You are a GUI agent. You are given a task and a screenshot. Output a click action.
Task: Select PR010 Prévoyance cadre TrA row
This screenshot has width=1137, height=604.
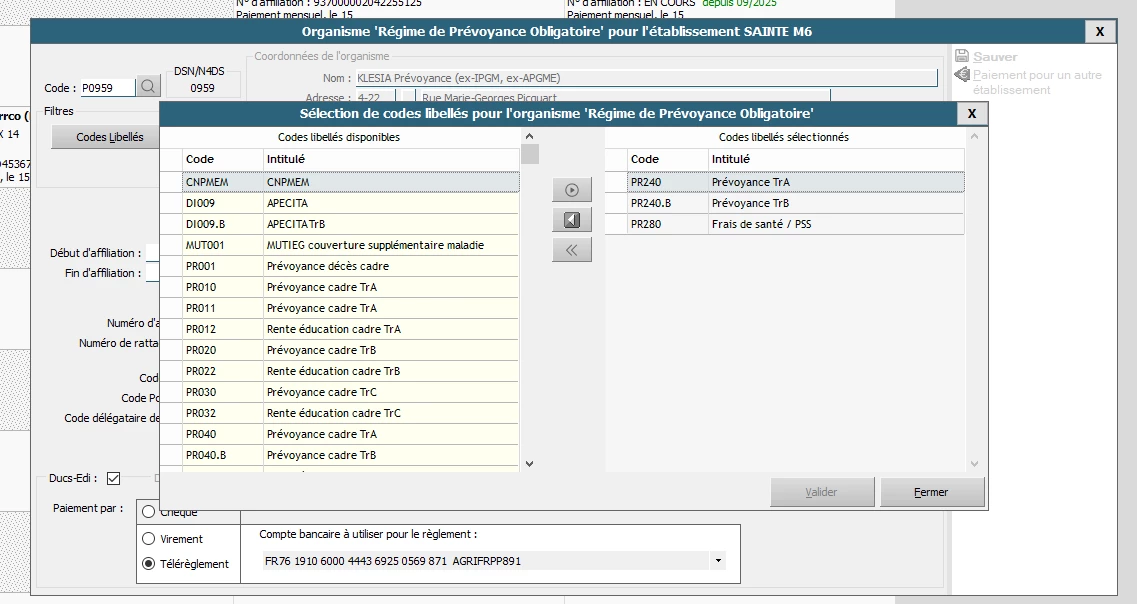coord(340,287)
